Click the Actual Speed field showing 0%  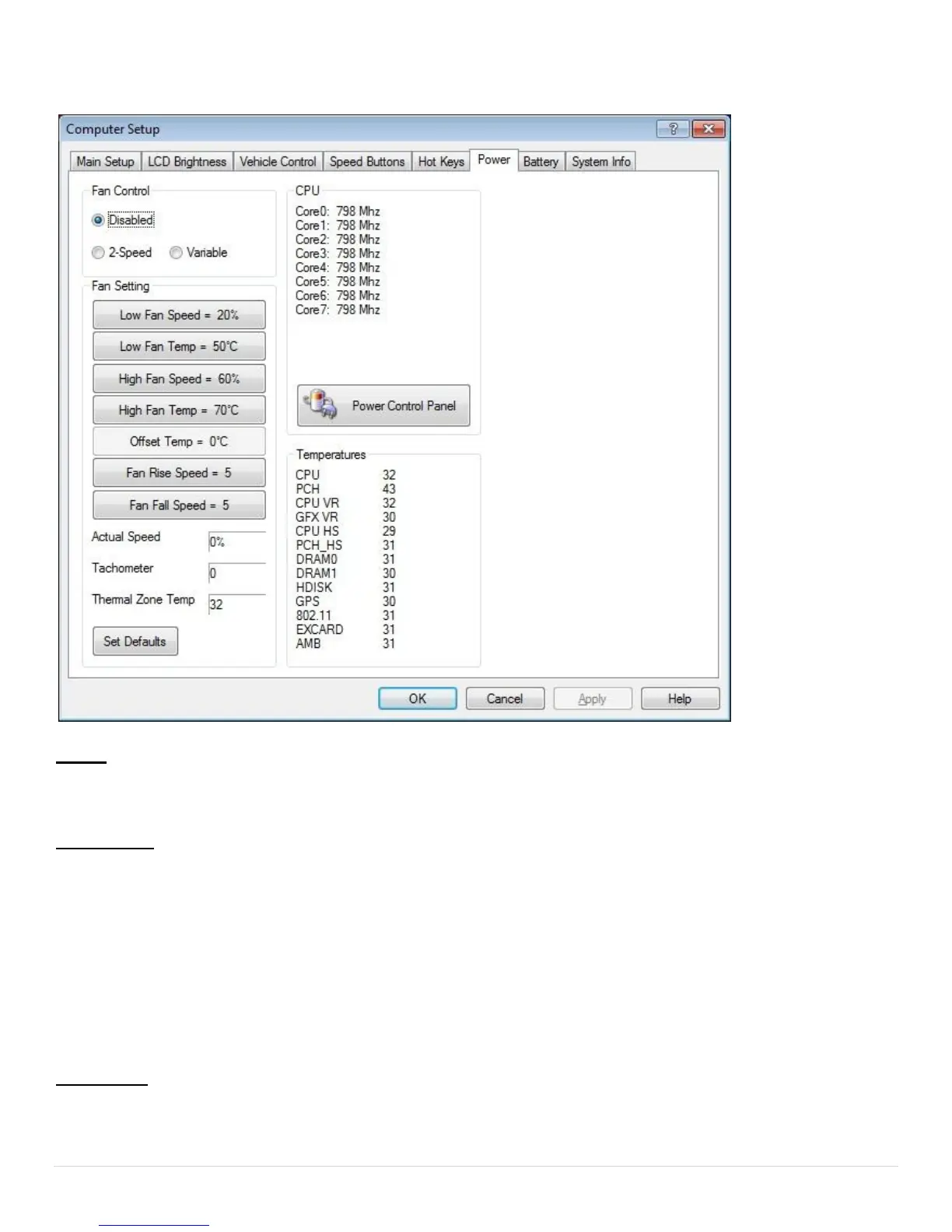click(237, 542)
